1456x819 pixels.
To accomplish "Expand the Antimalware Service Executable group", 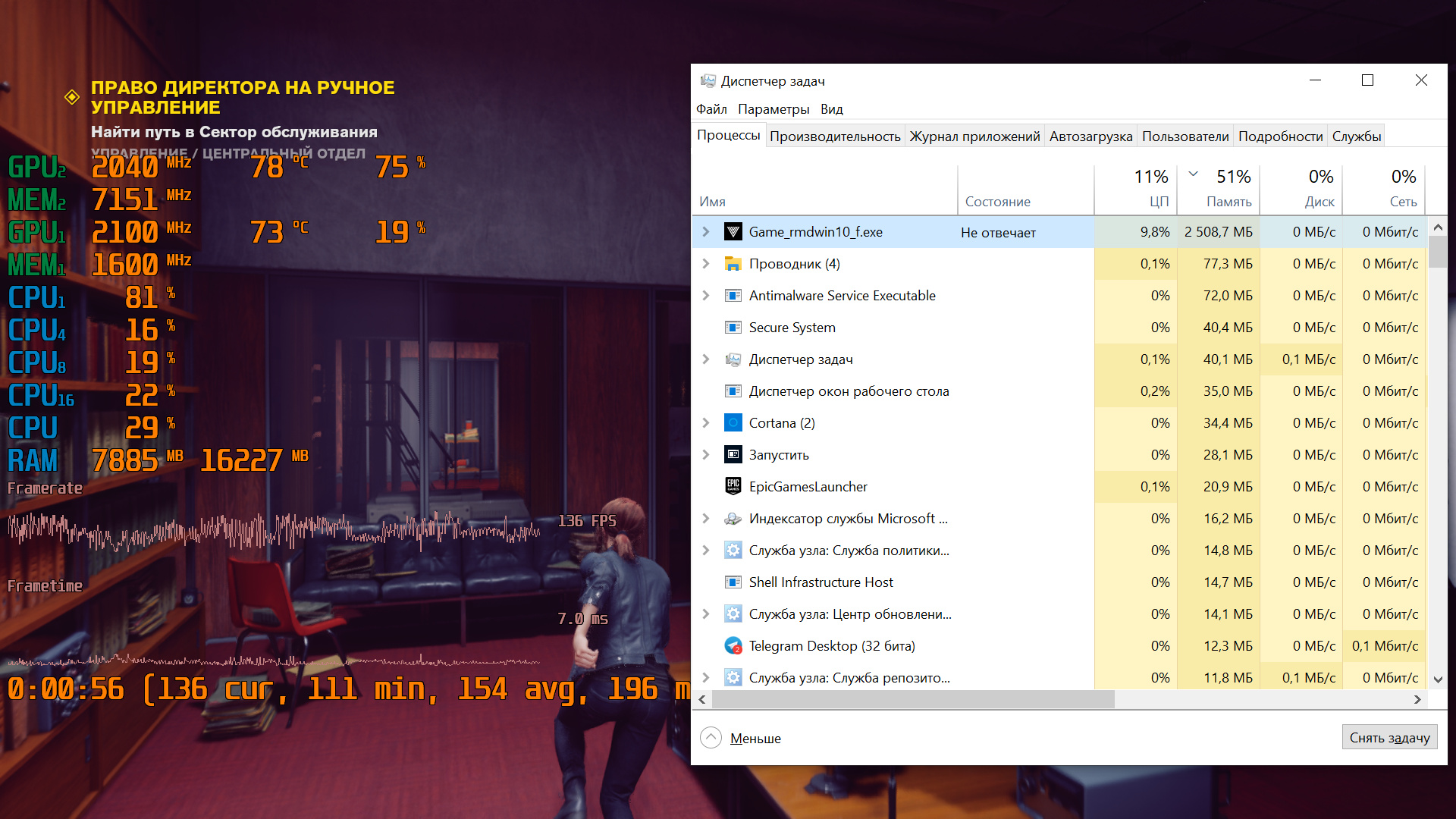I will click(706, 296).
